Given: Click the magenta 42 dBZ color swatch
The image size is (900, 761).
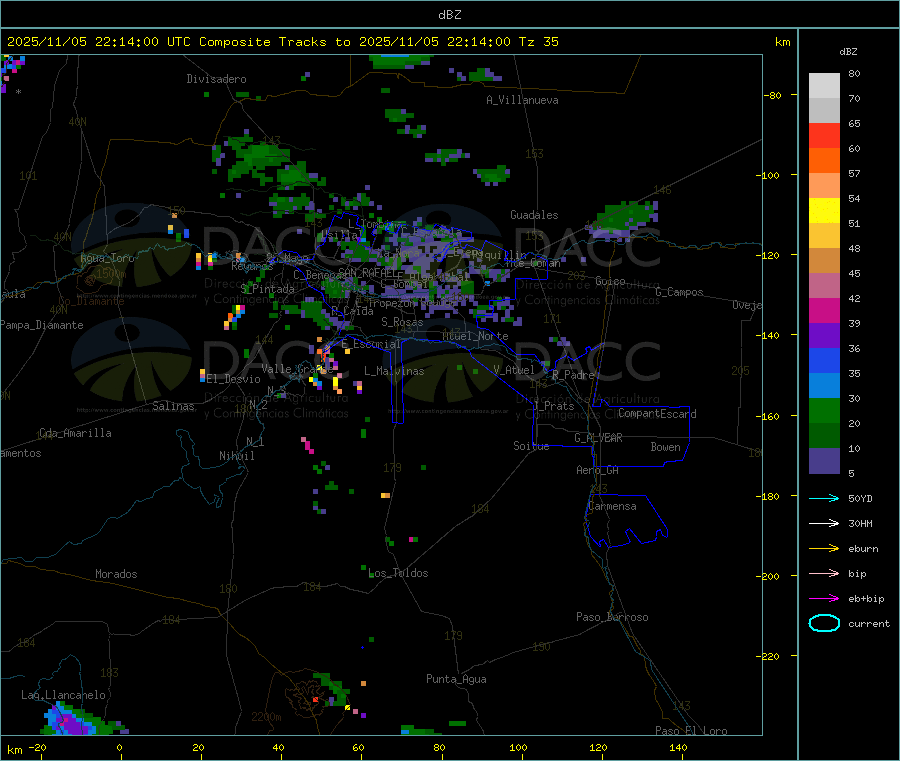Looking at the screenshot, I should point(824,310).
